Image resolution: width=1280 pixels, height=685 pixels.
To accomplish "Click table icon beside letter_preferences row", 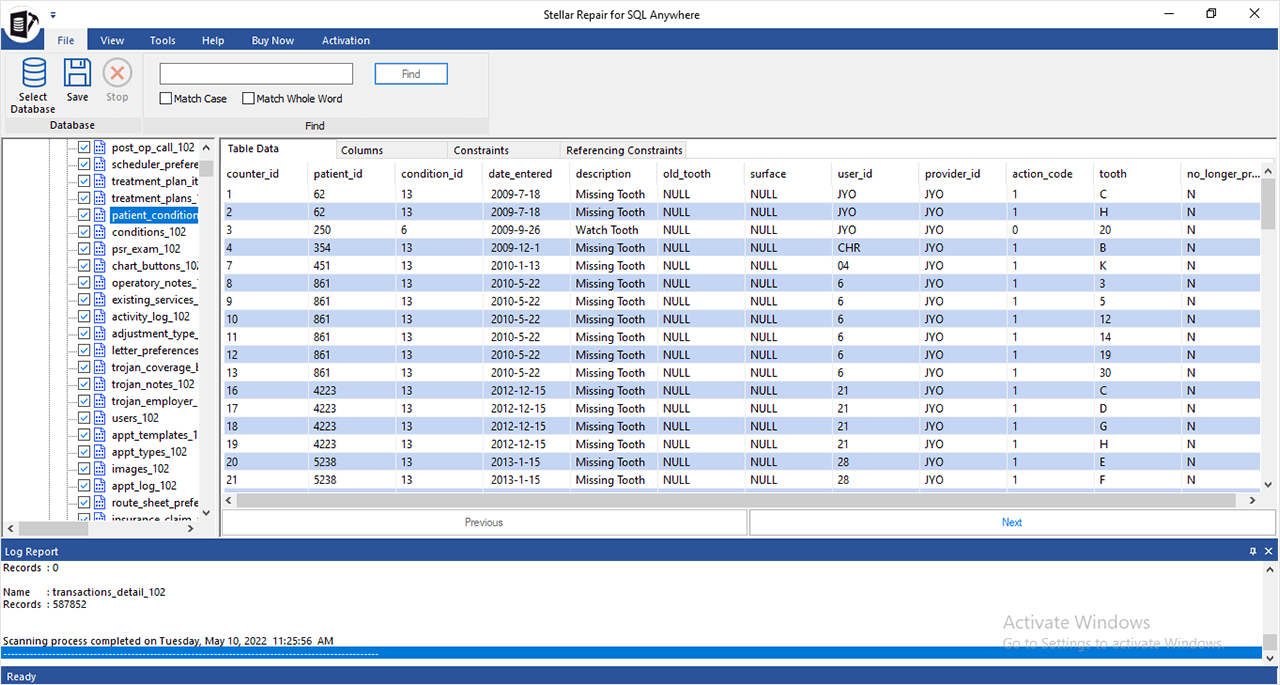I will tap(99, 351).
